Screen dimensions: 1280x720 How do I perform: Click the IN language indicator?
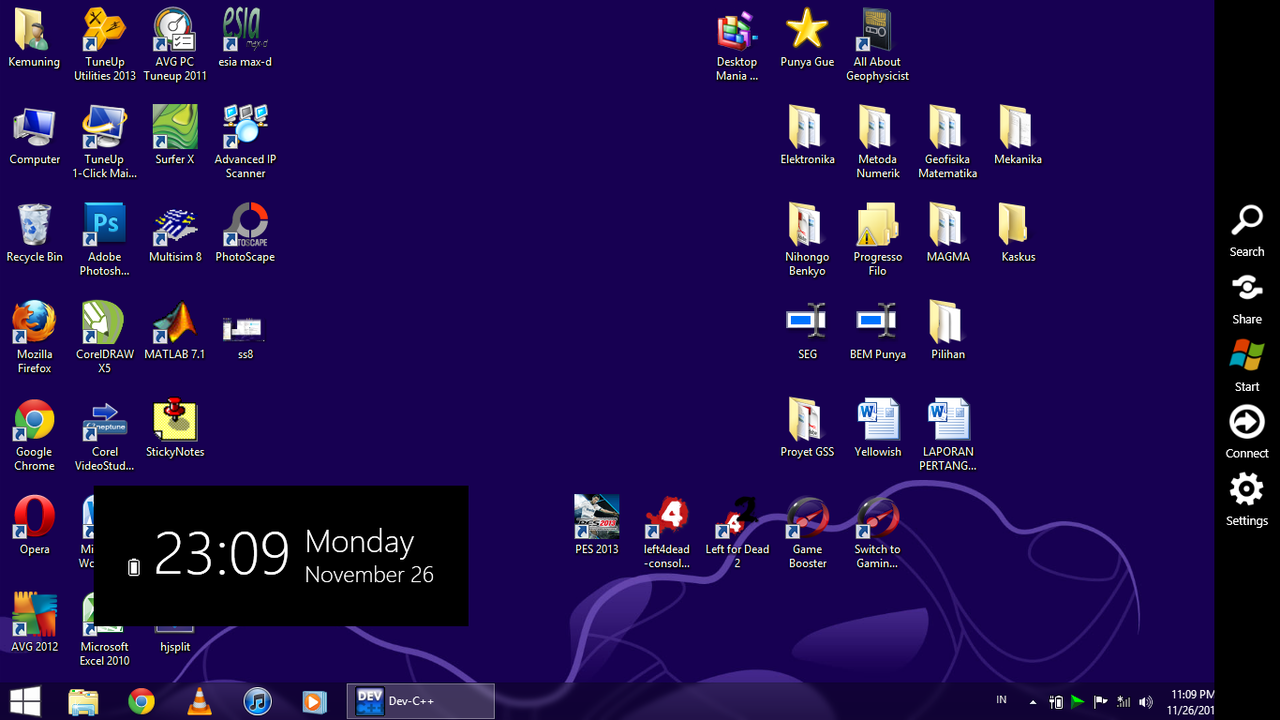(x=1002, y=700)
